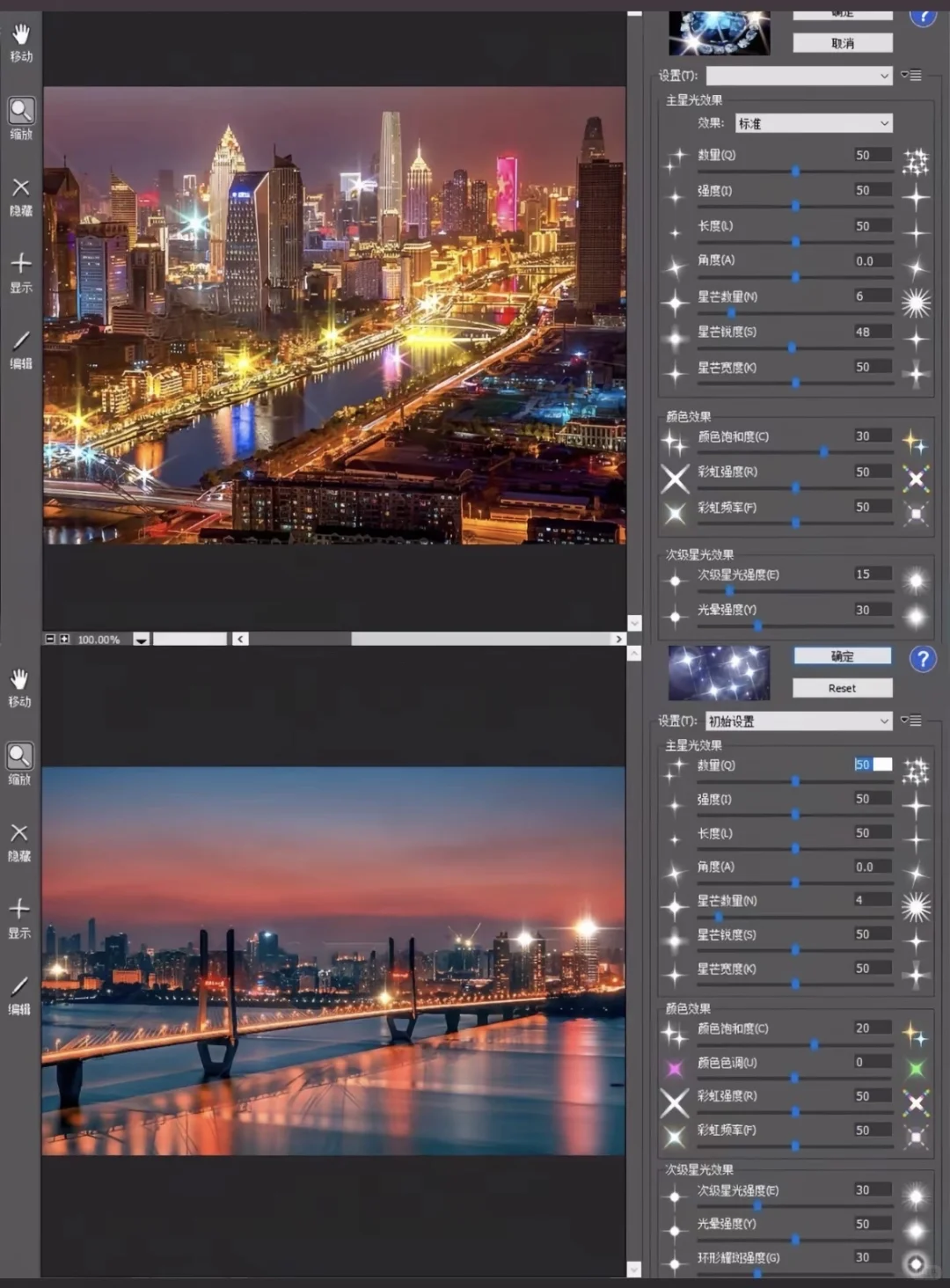Click the 星芒数量 value field showing 4

pyautogui.click(x=873, y=900)
